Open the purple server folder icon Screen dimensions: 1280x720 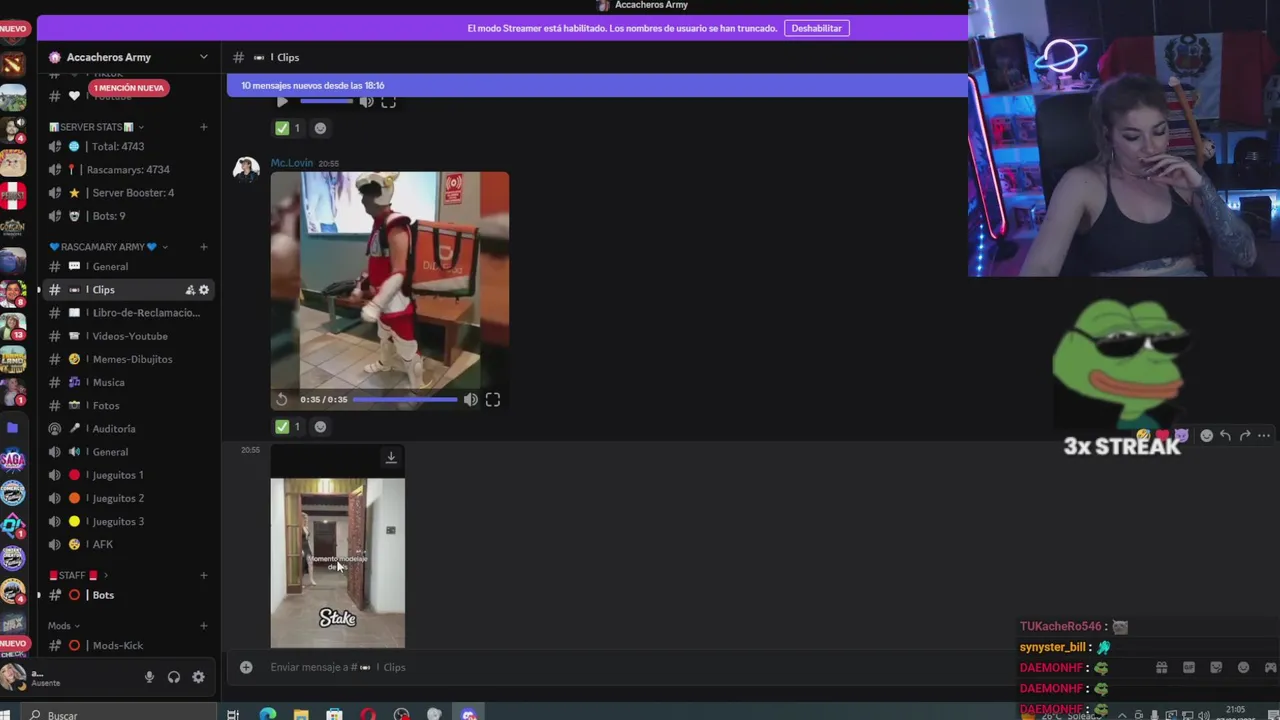click(12, 428)
